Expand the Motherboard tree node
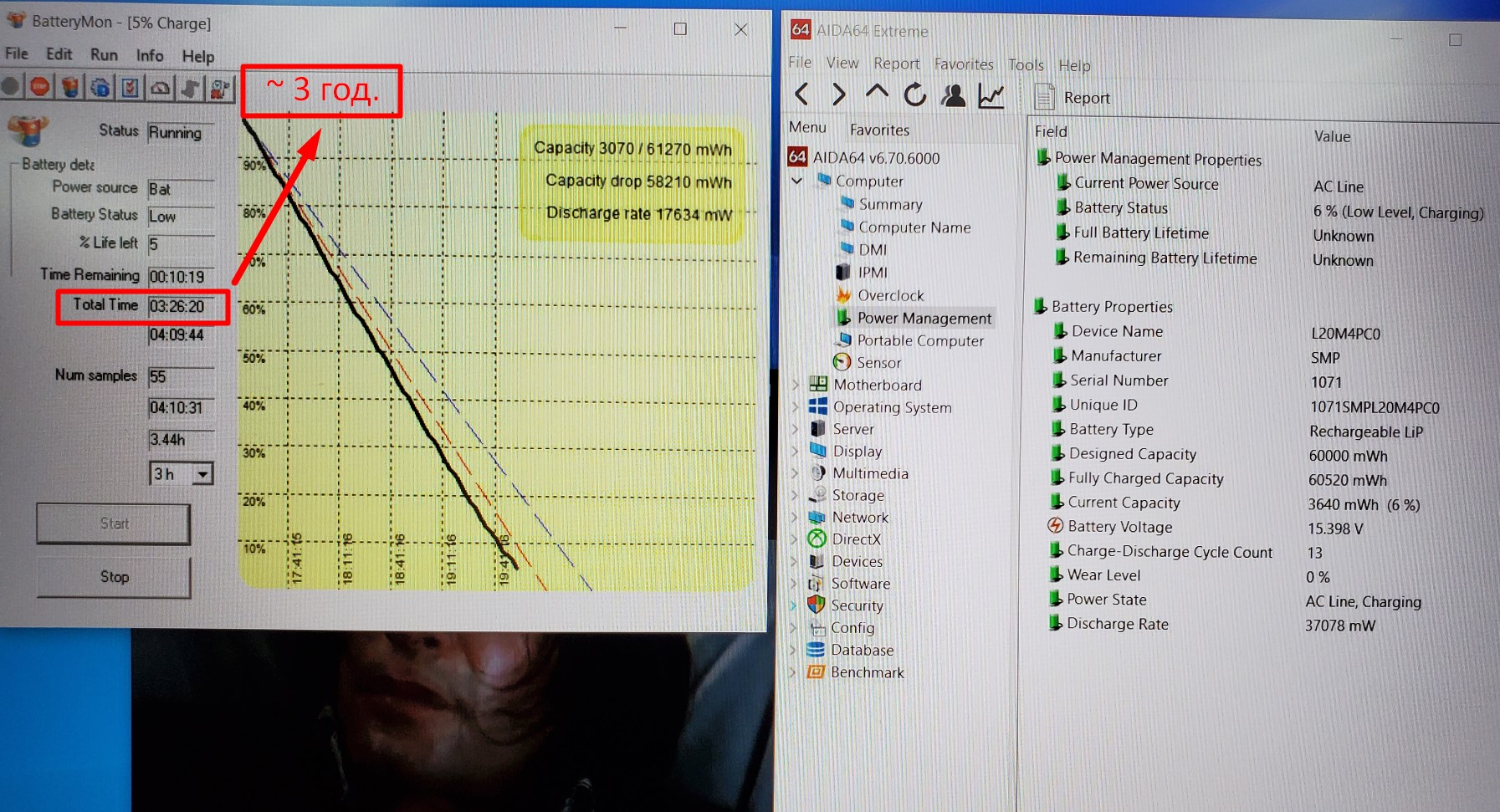The height and width of the screenshot is (812, 1500). [796, 385]
